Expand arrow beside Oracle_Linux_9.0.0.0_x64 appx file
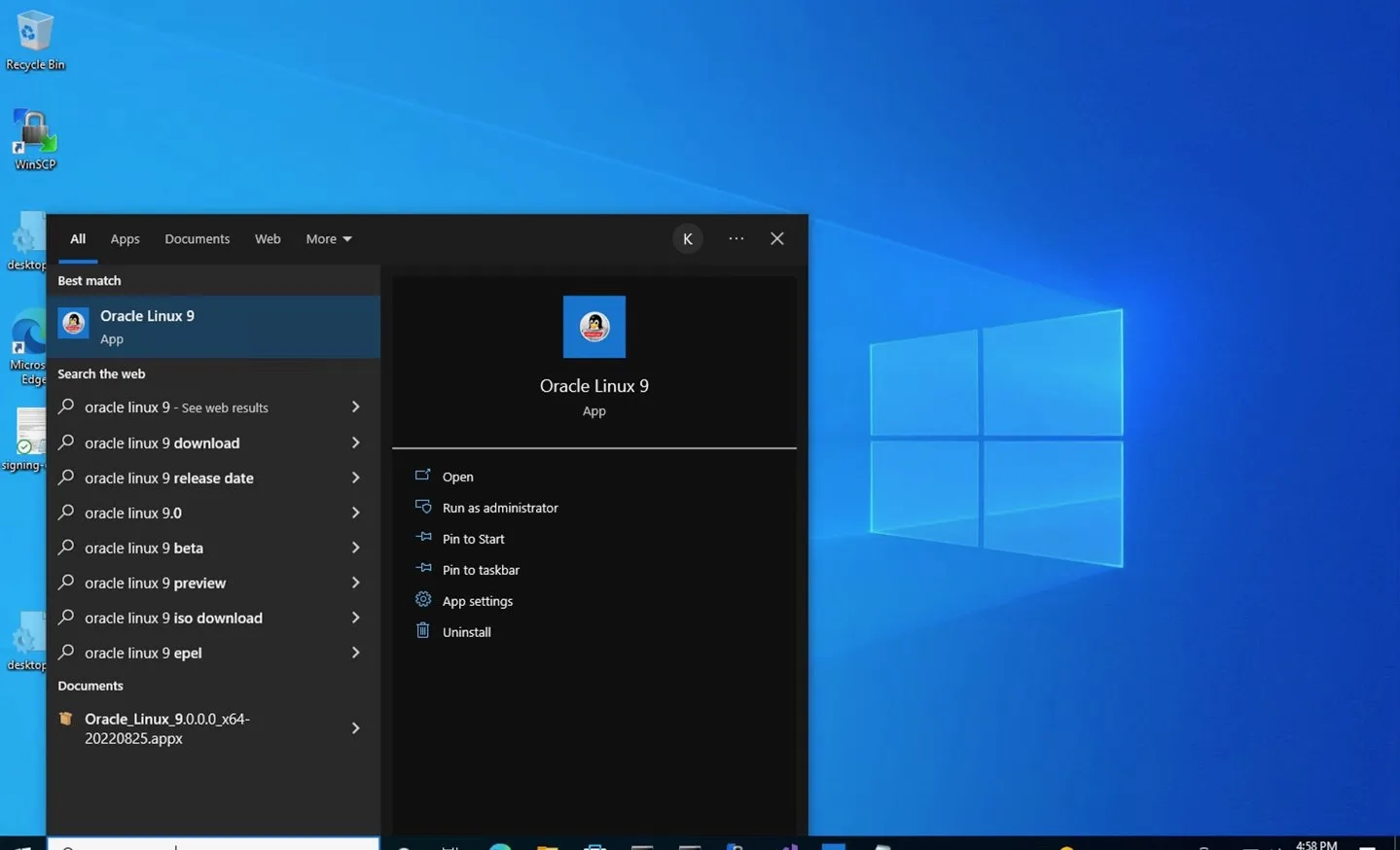Viewport: 1400px width, 850px height. pyautogui.click(x=355, y=728)
